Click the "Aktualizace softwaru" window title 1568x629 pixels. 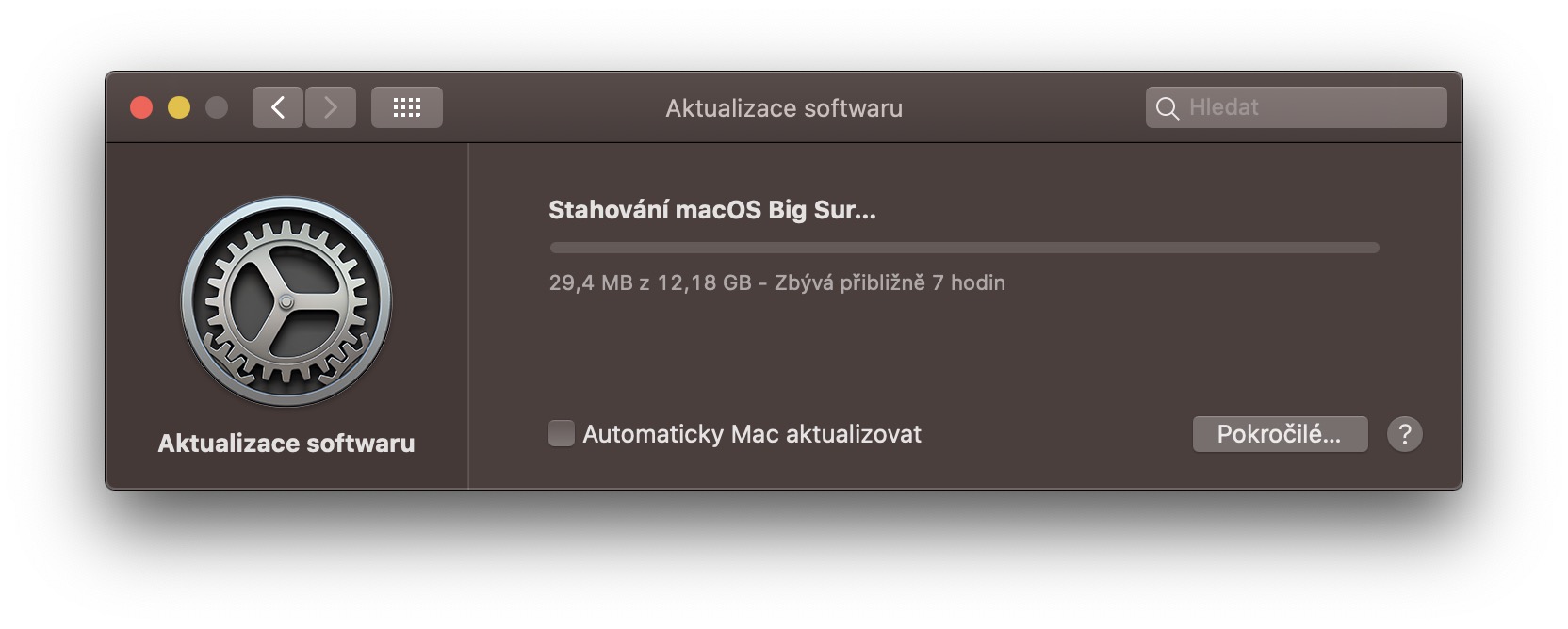click(x=784, y=108)
